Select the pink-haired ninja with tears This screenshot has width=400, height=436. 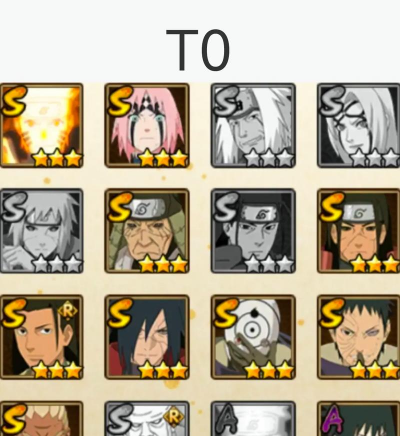[147, 125]
